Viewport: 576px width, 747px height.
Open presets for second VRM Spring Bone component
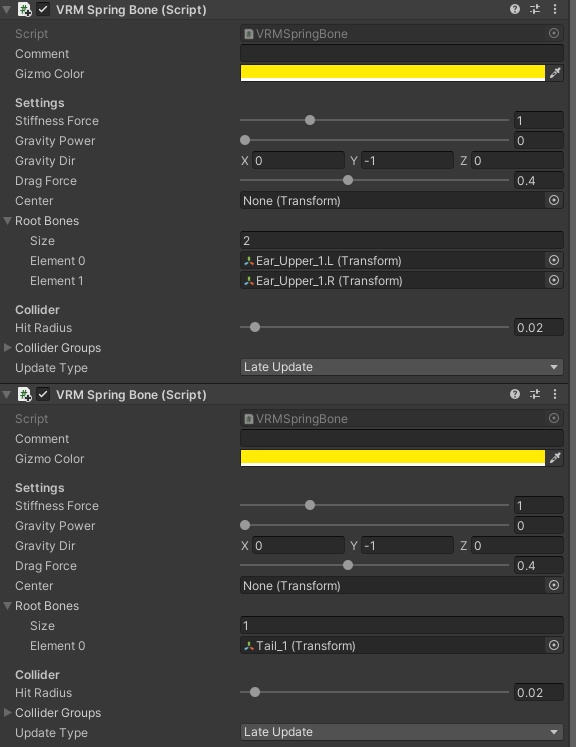(535, 394)
